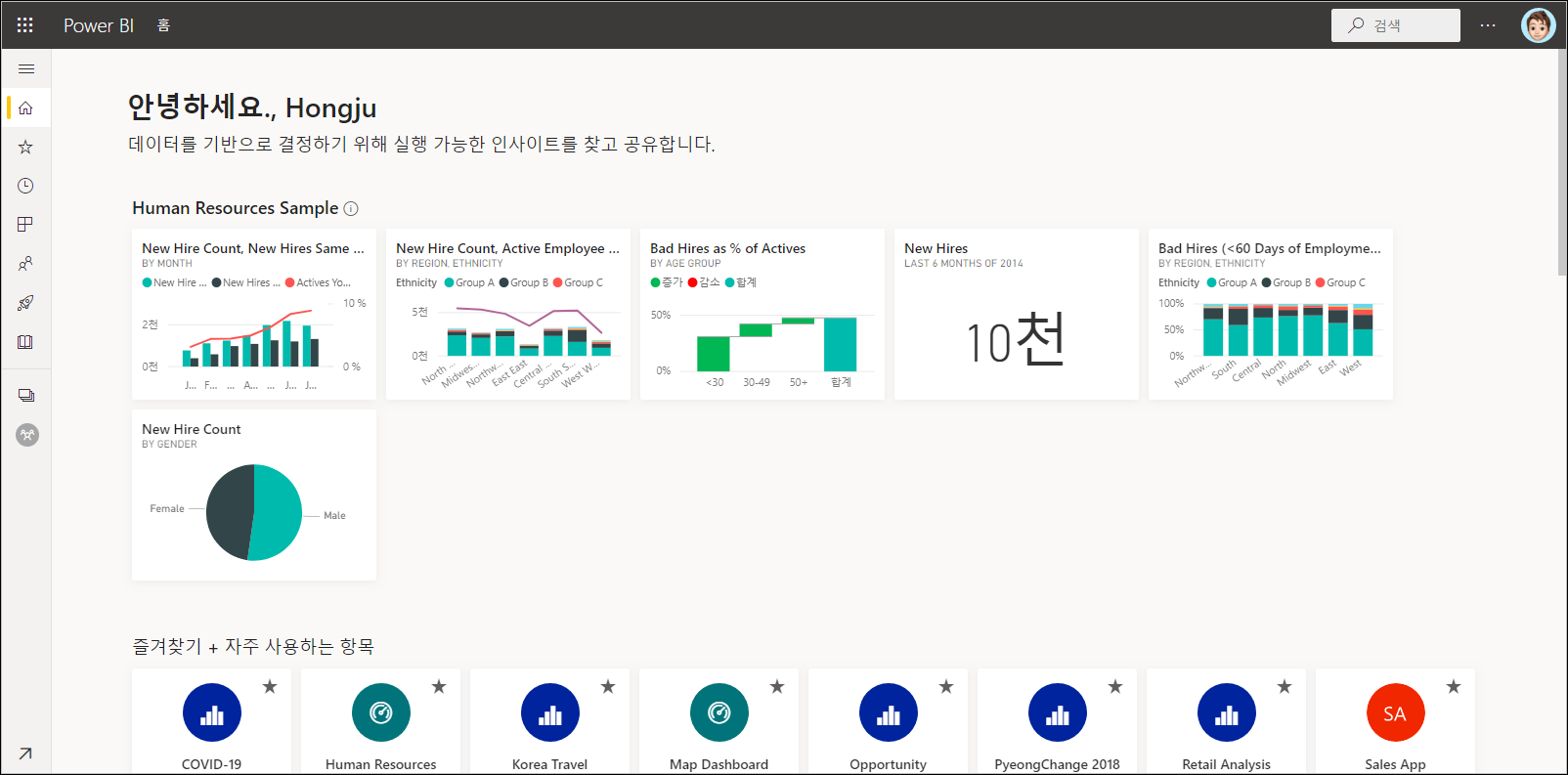The height and width of the screenshot is (775, 1568).
Task: Click the Retail Analysis item name
Action: pos(1227,764)
